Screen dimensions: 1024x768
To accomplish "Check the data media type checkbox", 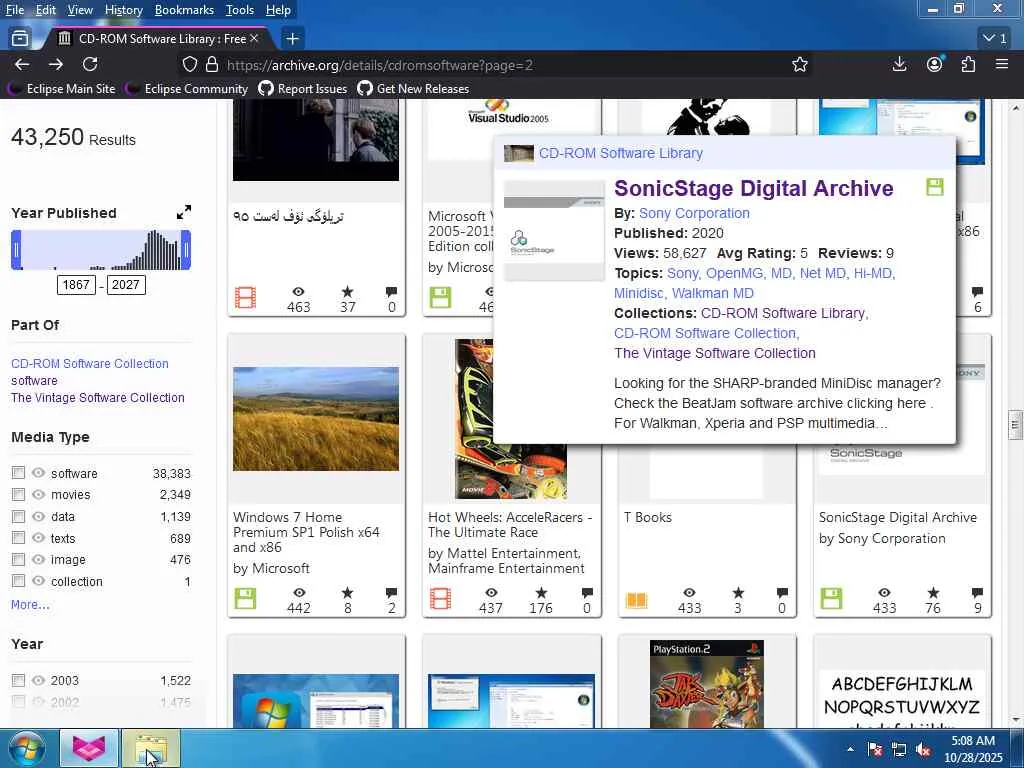I will click(18, 517).
